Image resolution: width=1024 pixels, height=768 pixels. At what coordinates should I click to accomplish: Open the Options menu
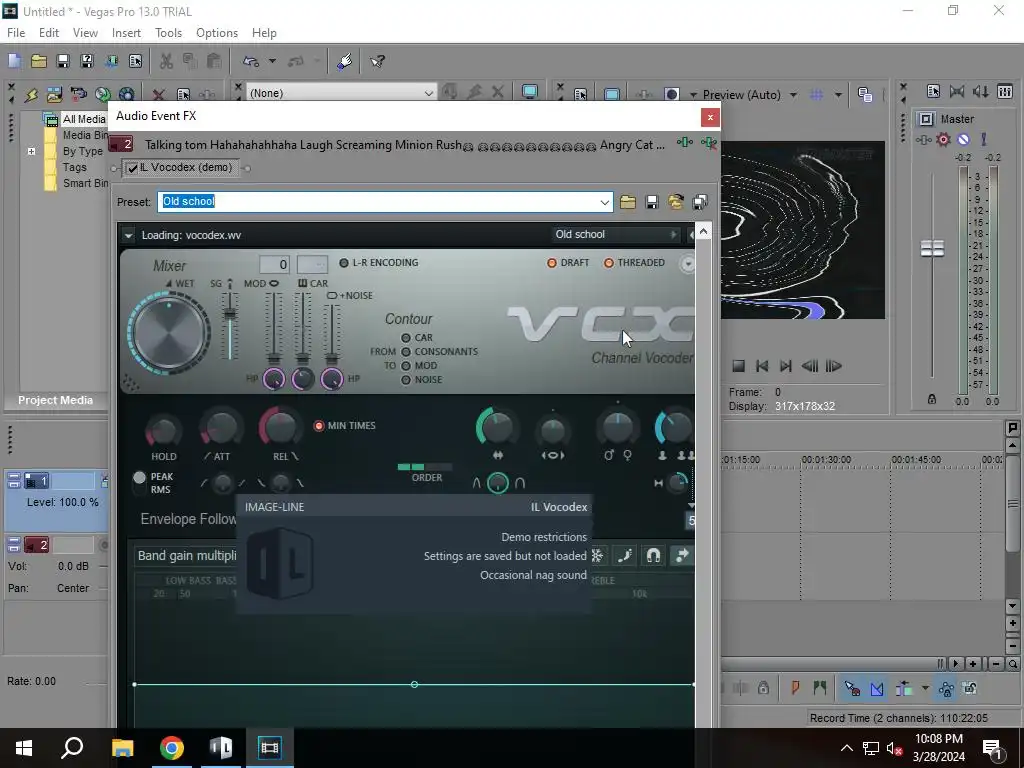click(217, 33)
